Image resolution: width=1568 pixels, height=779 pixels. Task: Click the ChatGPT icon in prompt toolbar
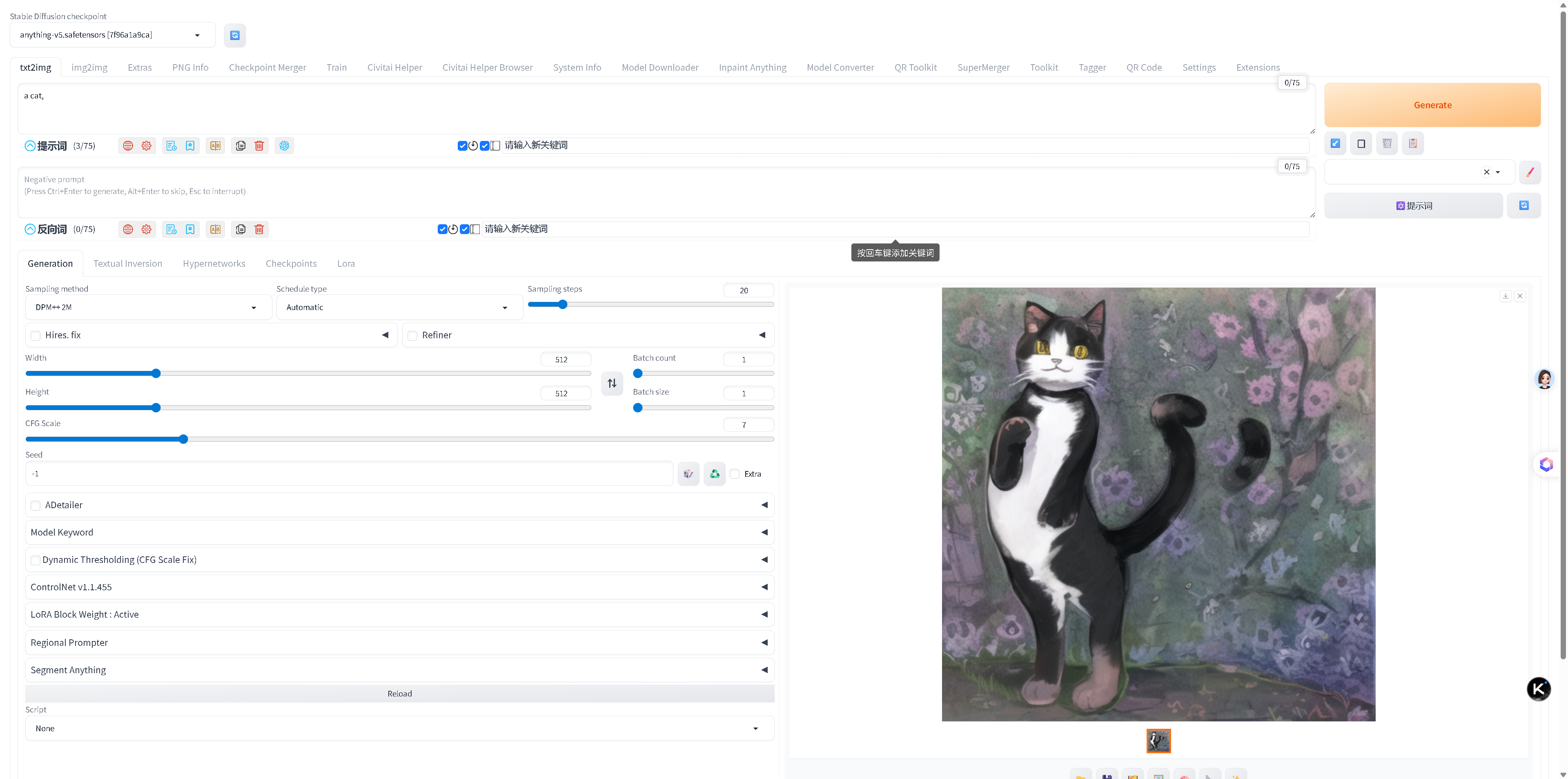pyautogui.click(x=284, y=145)
